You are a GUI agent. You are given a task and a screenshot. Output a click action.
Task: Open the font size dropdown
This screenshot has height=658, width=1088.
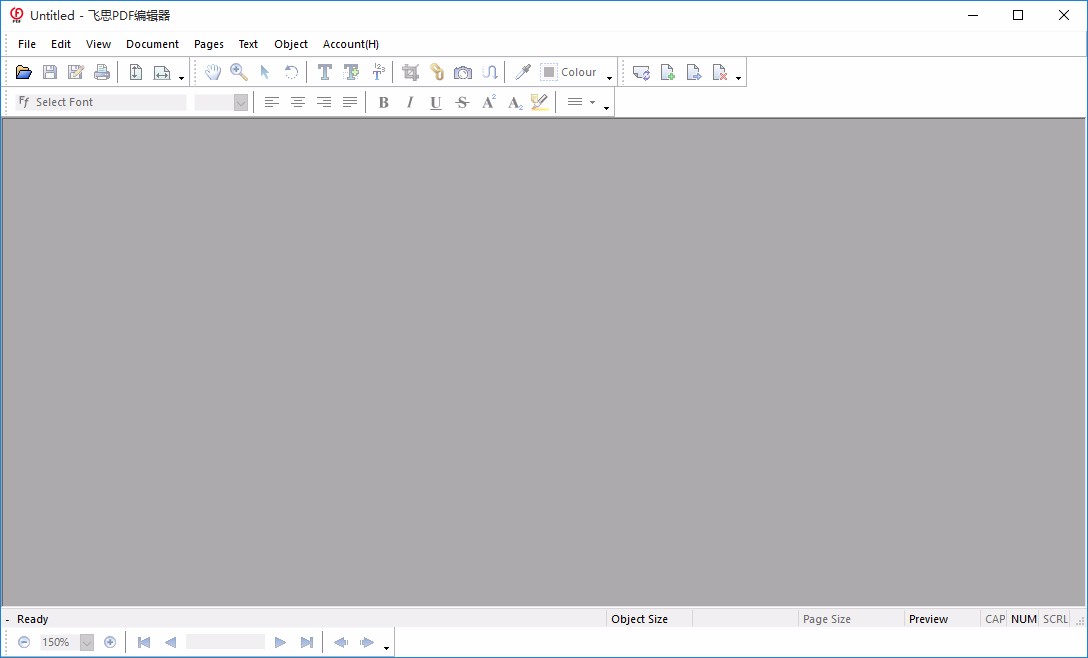(240, 102)
